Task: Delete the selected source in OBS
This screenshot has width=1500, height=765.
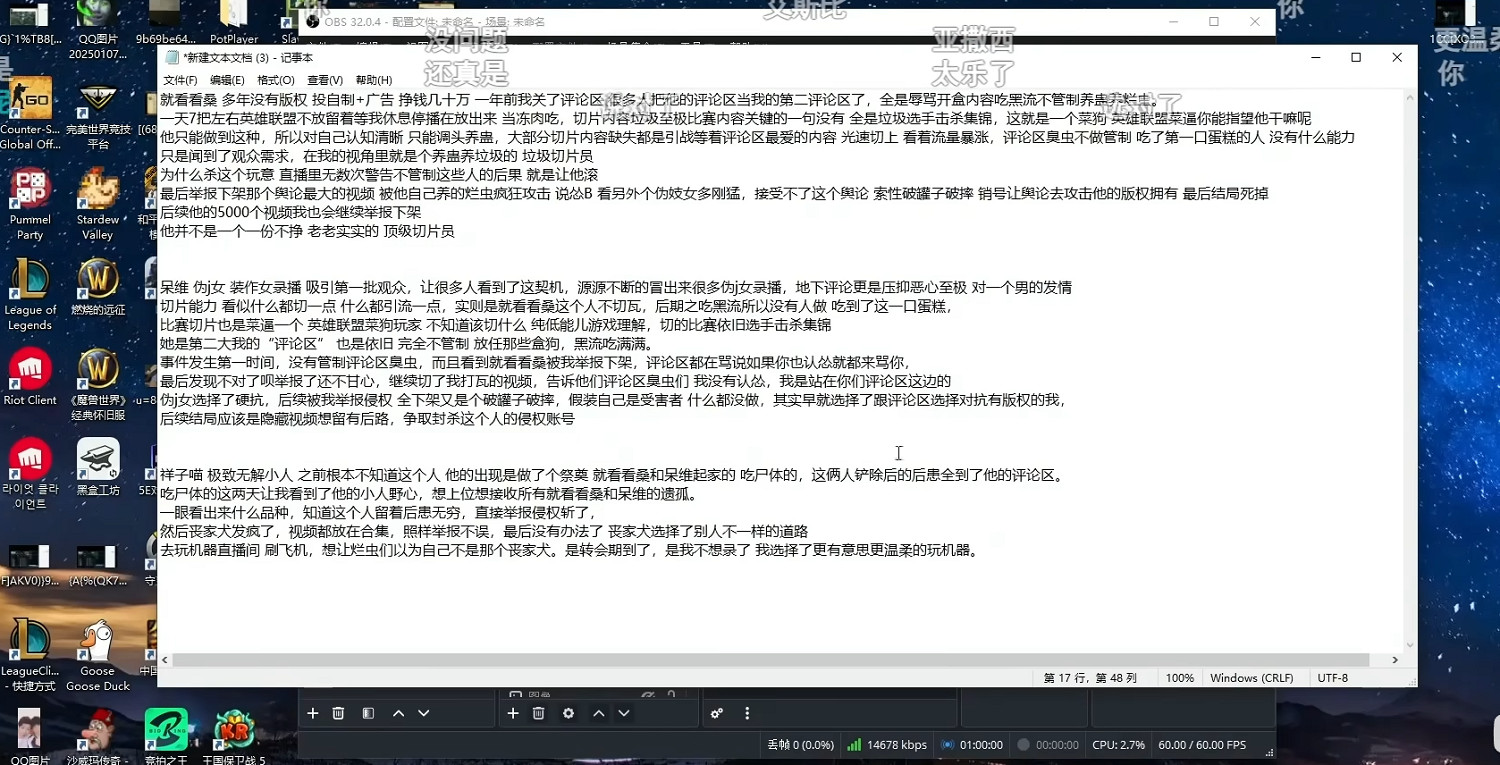Action: [539, 713]
